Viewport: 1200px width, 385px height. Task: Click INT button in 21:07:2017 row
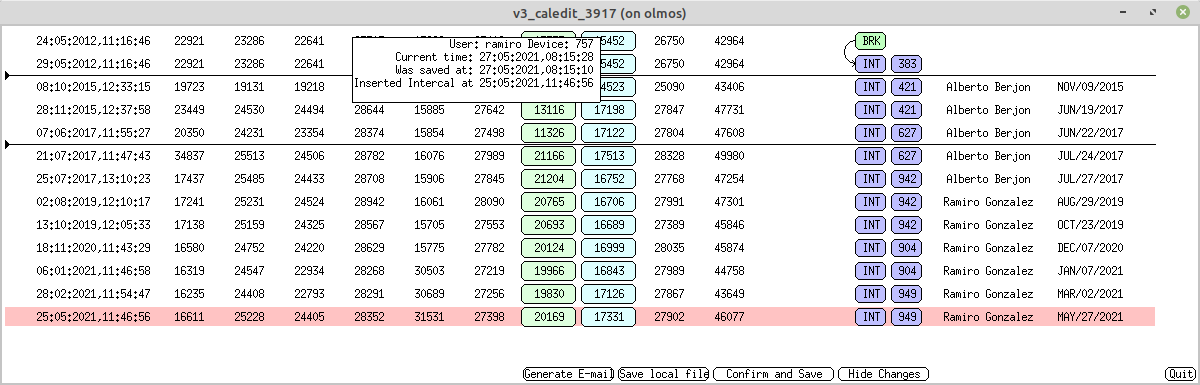[870, 156]
